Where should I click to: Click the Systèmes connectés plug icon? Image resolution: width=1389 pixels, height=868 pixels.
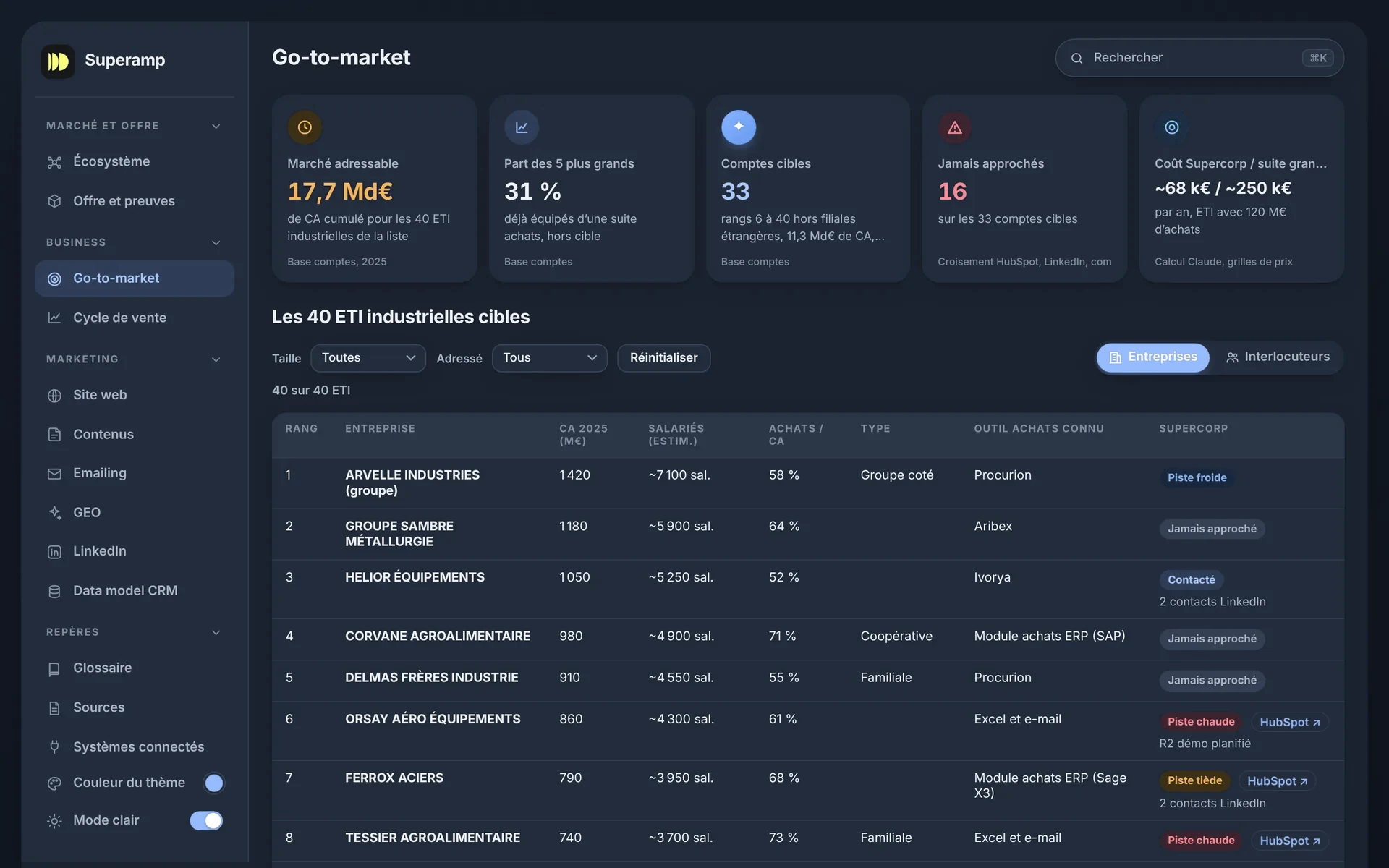point(54,746)
